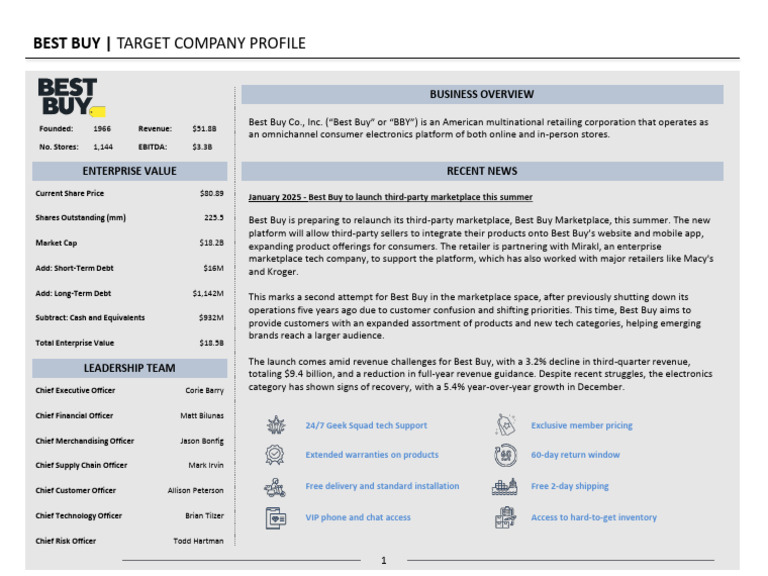The height and width of the screenshot is (576, 768).
Task: Select Total Enterprise Value $18.5B
Action: tap(212, 343)
